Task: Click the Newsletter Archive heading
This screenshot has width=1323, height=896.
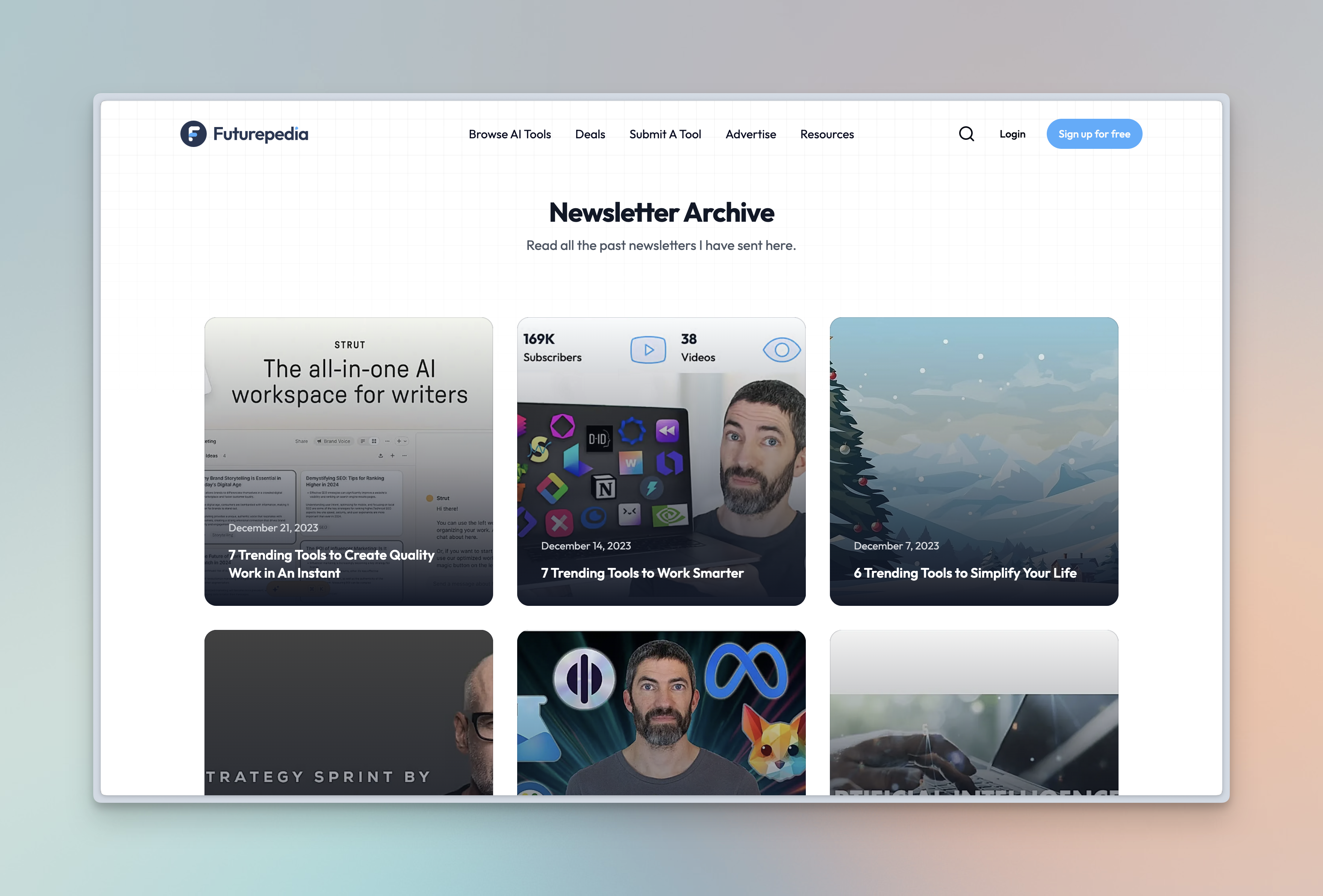Action: pyautogui.click(x=661, y=212)
